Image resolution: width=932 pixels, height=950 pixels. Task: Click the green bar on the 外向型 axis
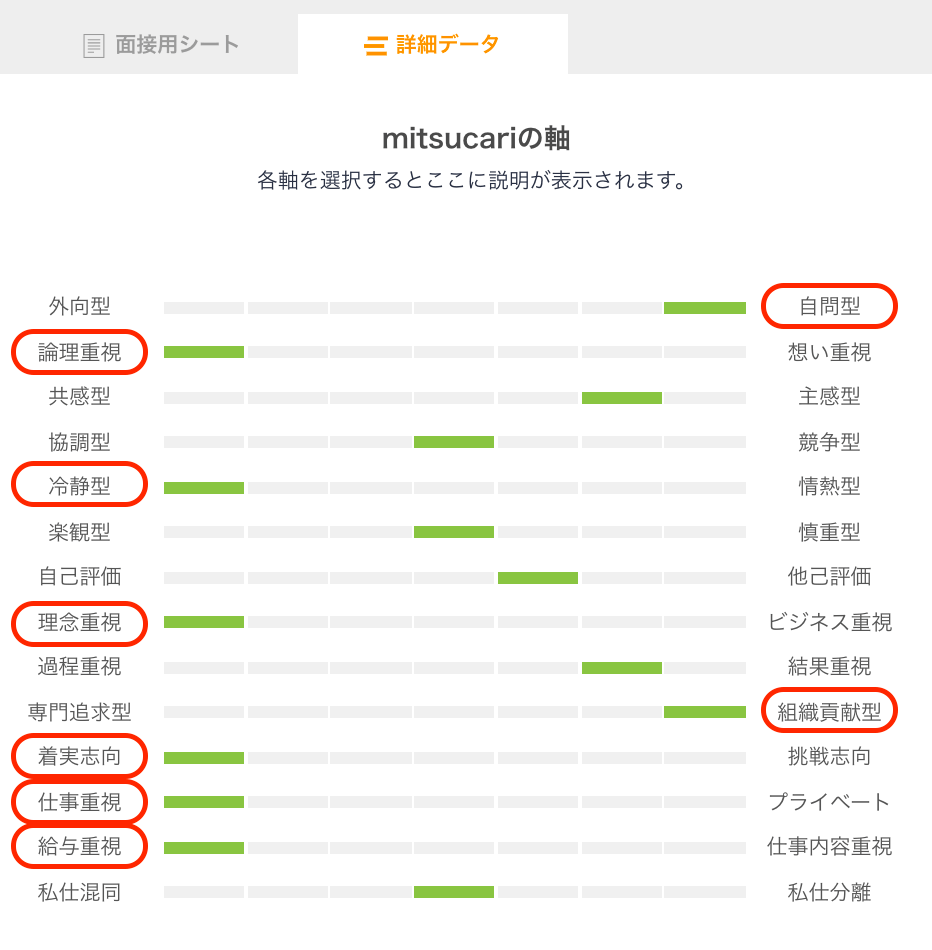point(704,306)
